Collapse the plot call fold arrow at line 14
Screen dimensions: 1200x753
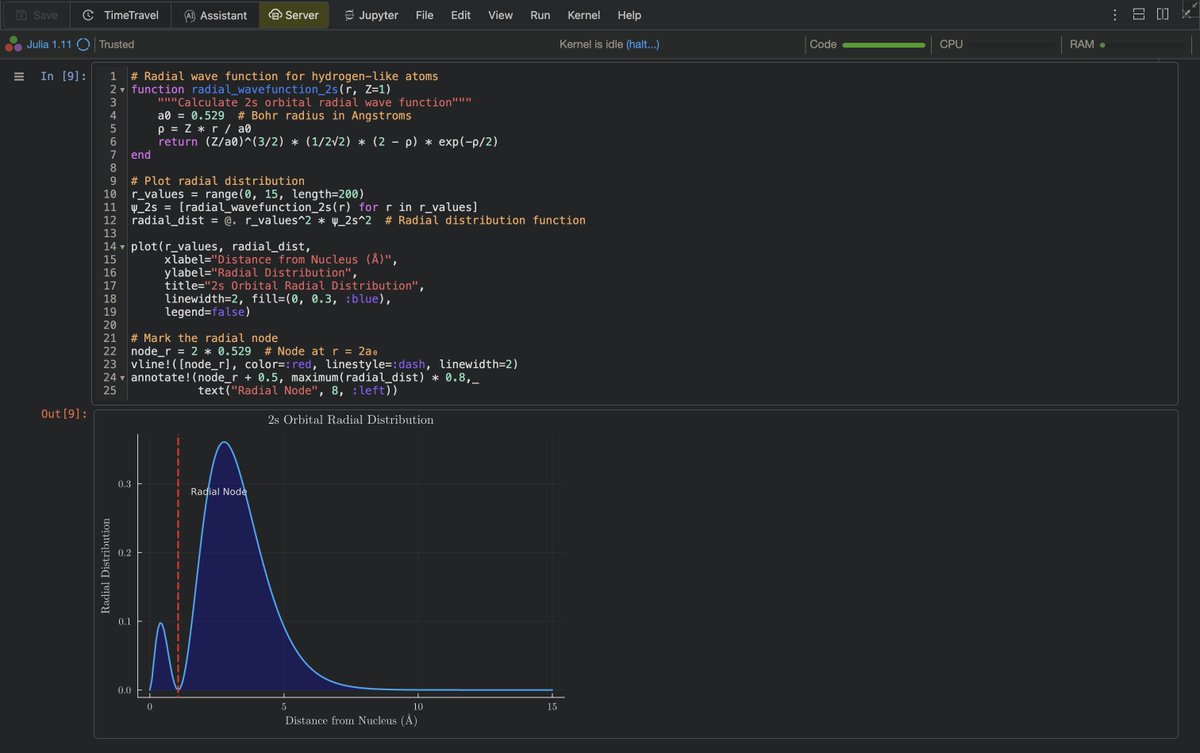pos(122,247)
